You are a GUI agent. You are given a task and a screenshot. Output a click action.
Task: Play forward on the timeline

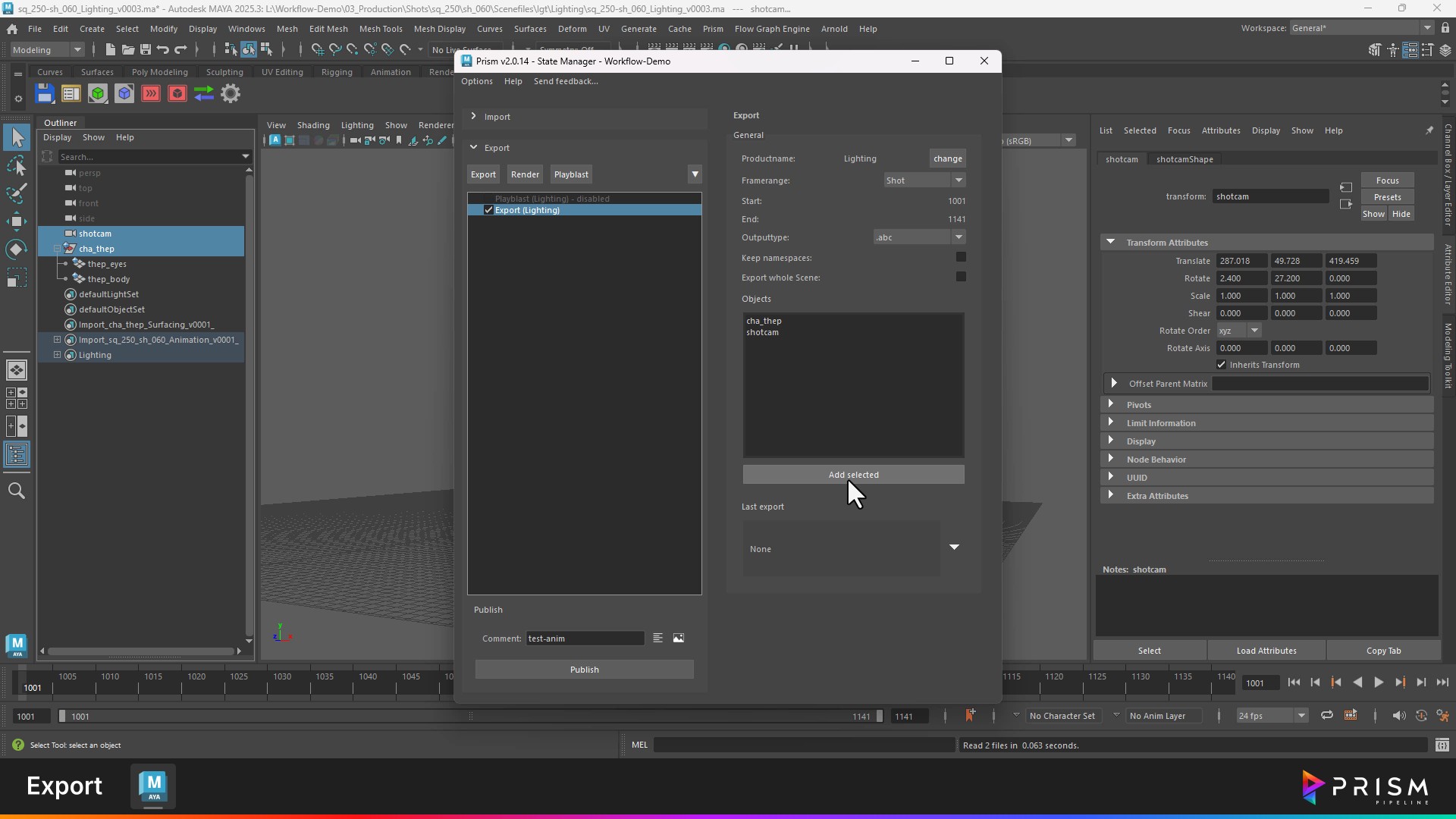pyautogui.click(x=1379, y=682)
